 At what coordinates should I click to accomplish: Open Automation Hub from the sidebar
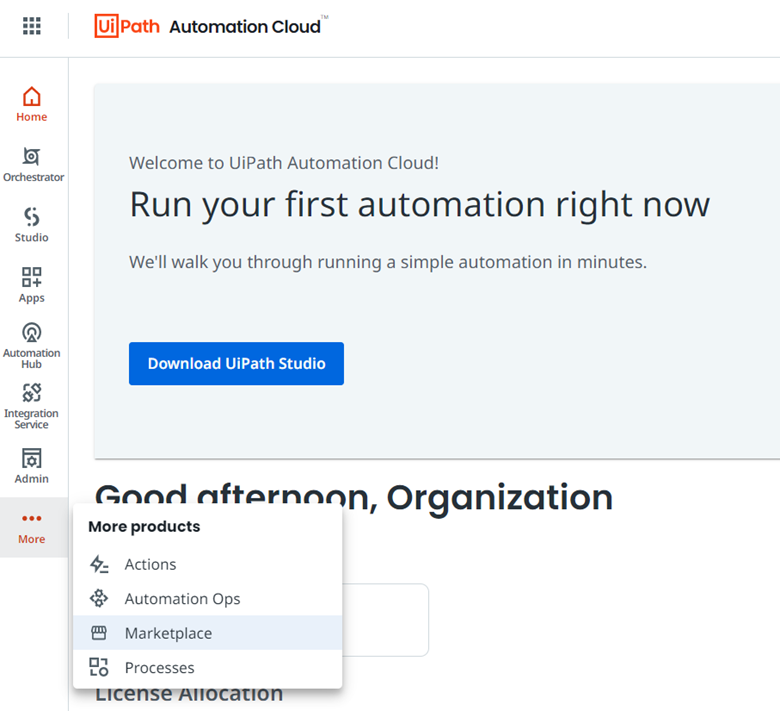[32, 346]
